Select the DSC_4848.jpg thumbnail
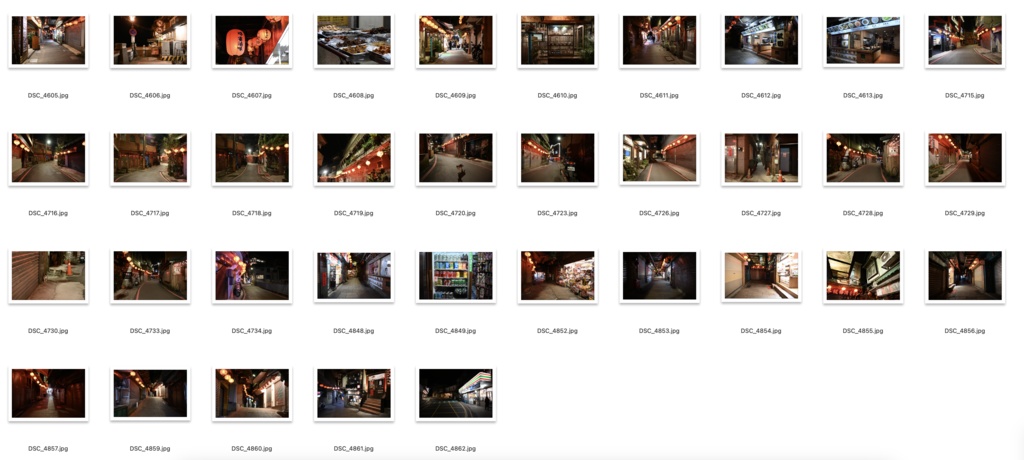The width and height of the screenshot is (1024, 460). tap(354, 276)
